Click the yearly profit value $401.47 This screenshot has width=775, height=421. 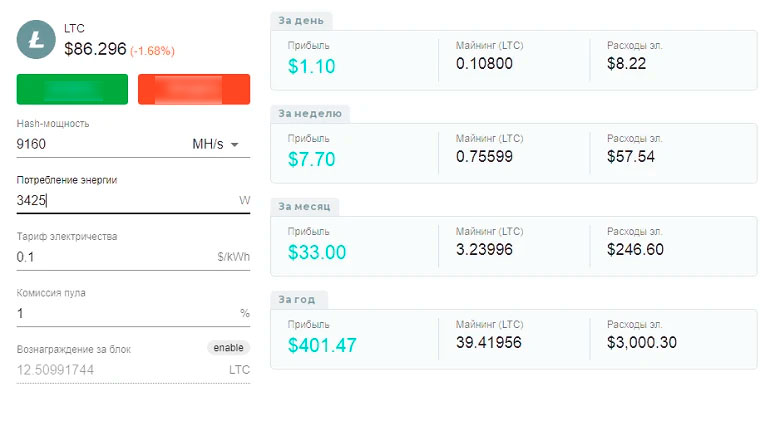(322, 345)
